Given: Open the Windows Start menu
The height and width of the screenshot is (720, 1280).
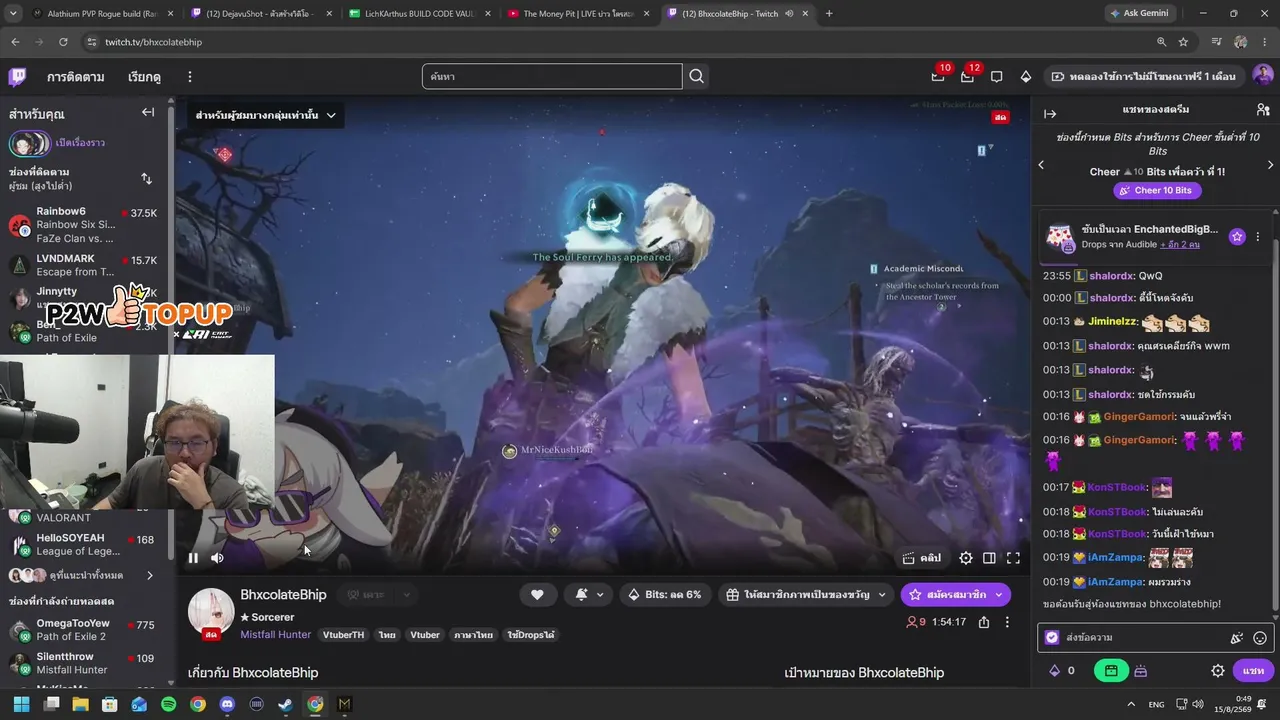Looking at the screenshot, I should [21, 704].
